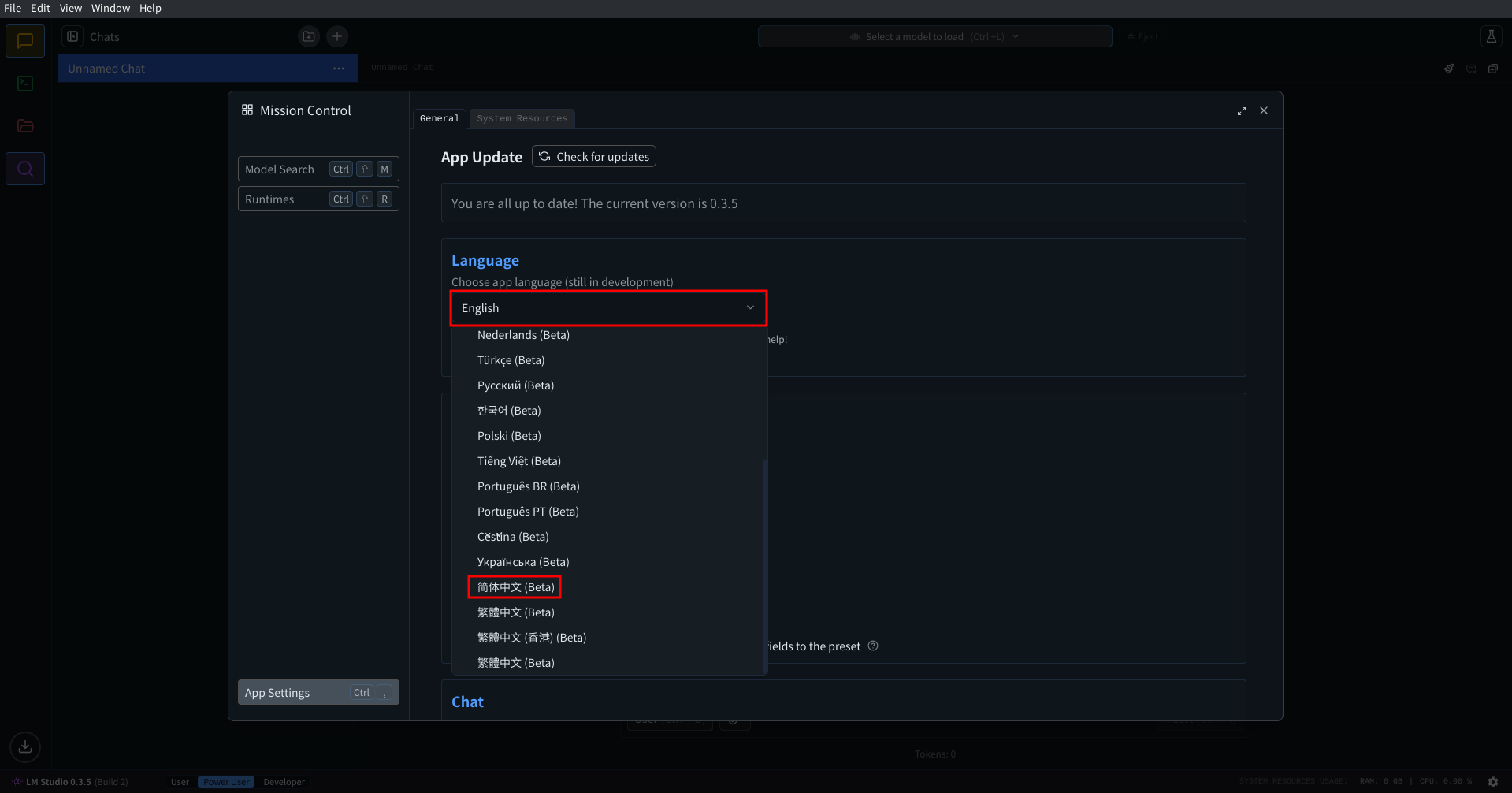Viewport: 1512px width, 793px height.
Task: Start a new chat with plus icon
Action: click(x=337, y=36)
